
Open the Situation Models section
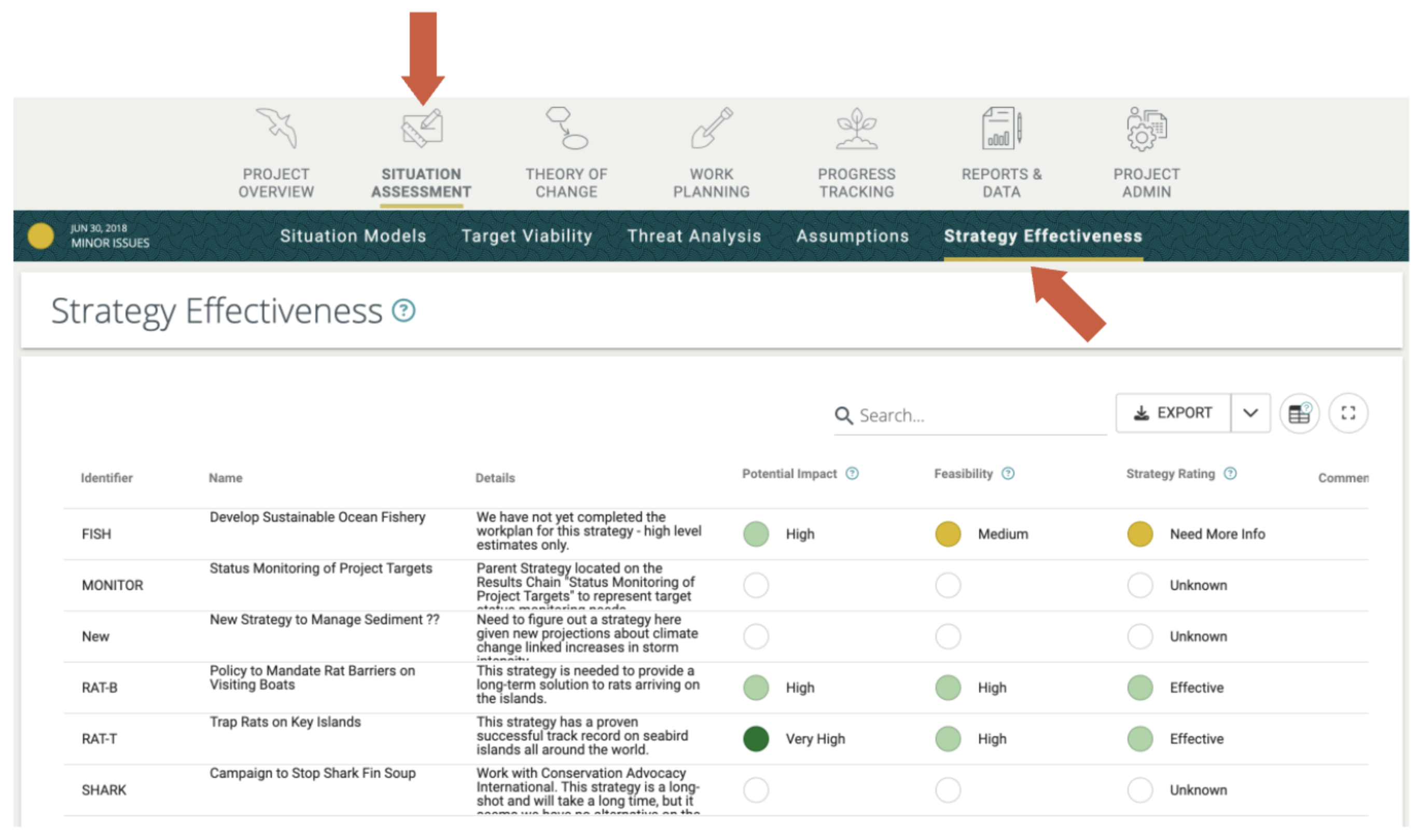tap(353, 236)
